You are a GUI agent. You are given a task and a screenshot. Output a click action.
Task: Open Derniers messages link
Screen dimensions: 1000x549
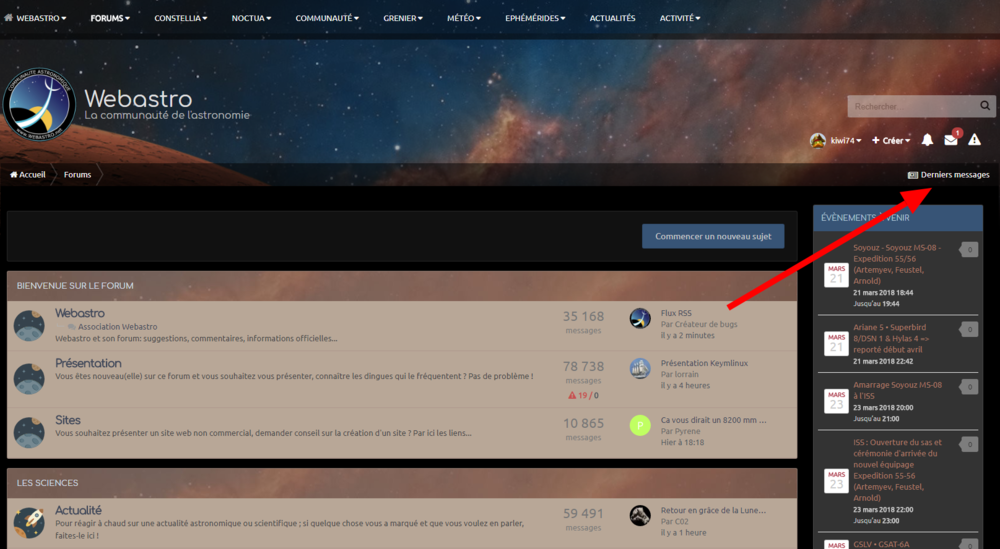pos(949,175)
